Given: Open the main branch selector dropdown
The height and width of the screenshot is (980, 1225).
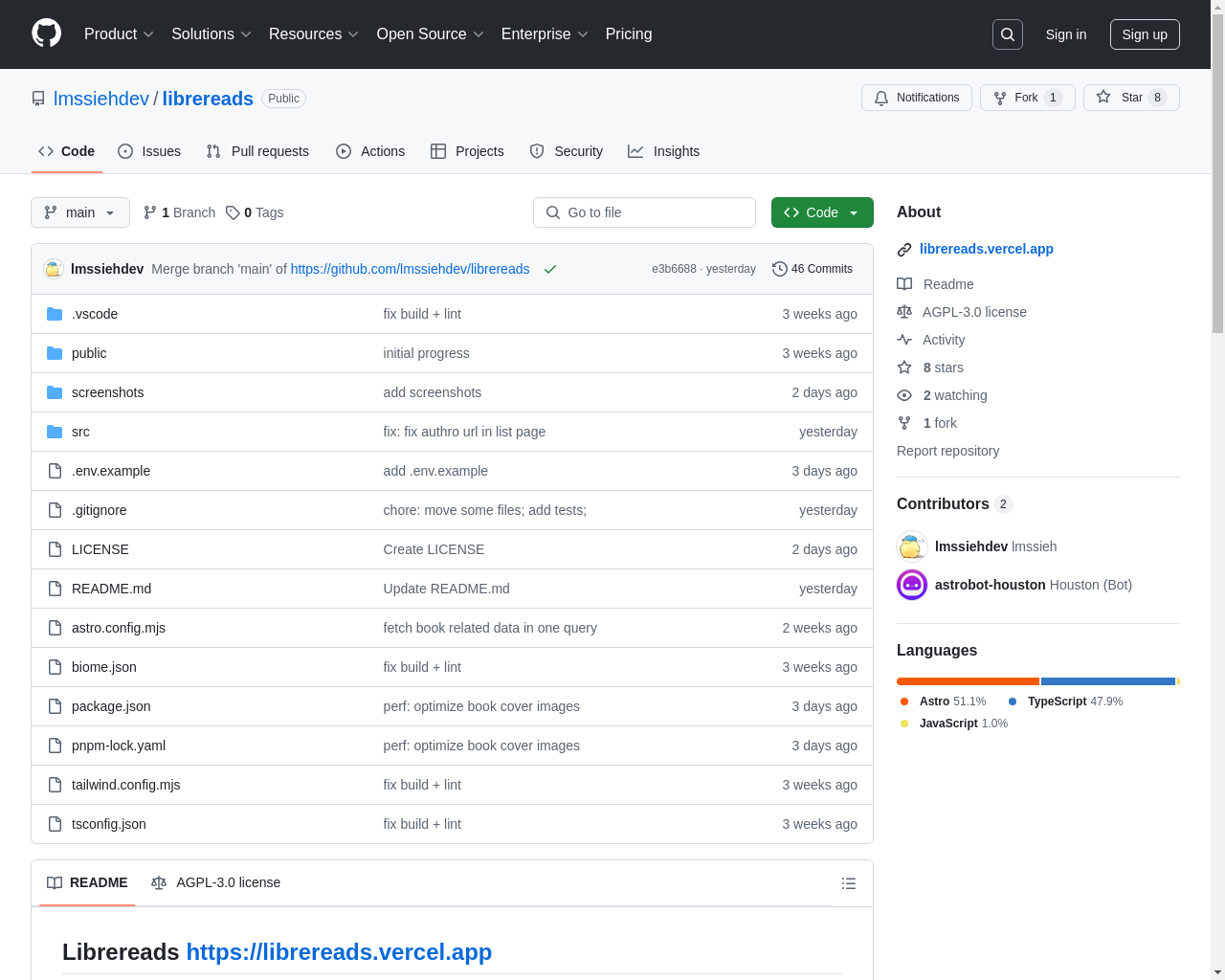Looking at the screenshot, I should pyautogui.click(x=80, y=212).
